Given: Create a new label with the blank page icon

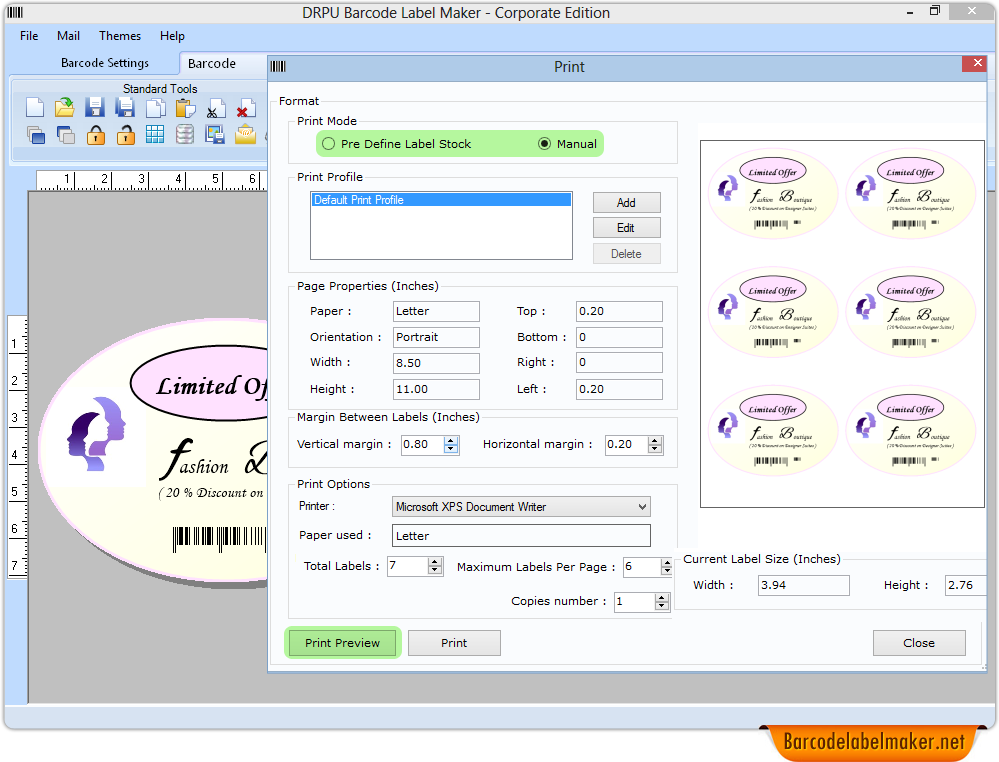Looking at the screenshot, I should (x=35, y=108).
